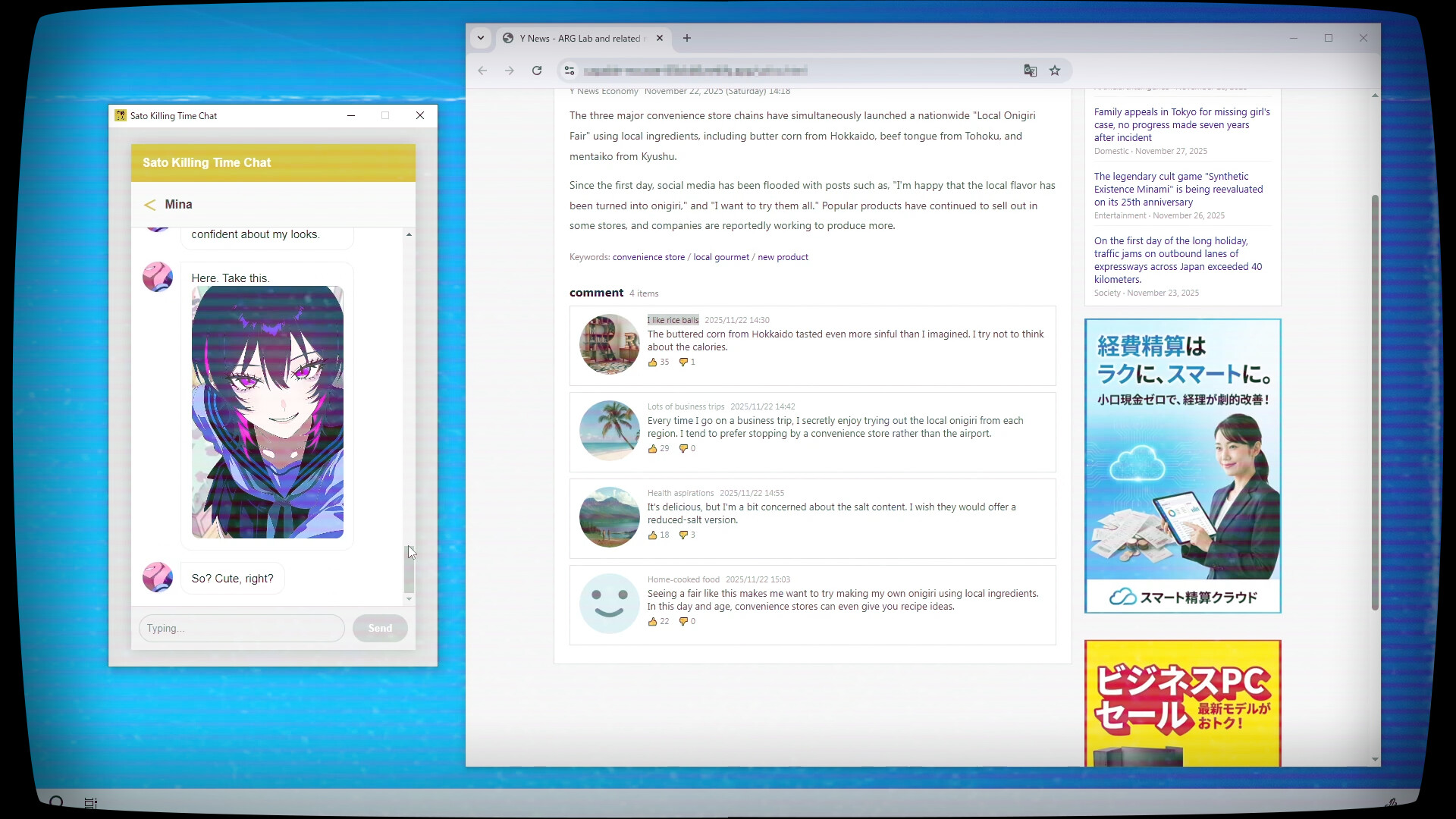Open a new browser tab with the plus icon
The height and width of the screenshot is (819, 1456).
tap(687, 38)
